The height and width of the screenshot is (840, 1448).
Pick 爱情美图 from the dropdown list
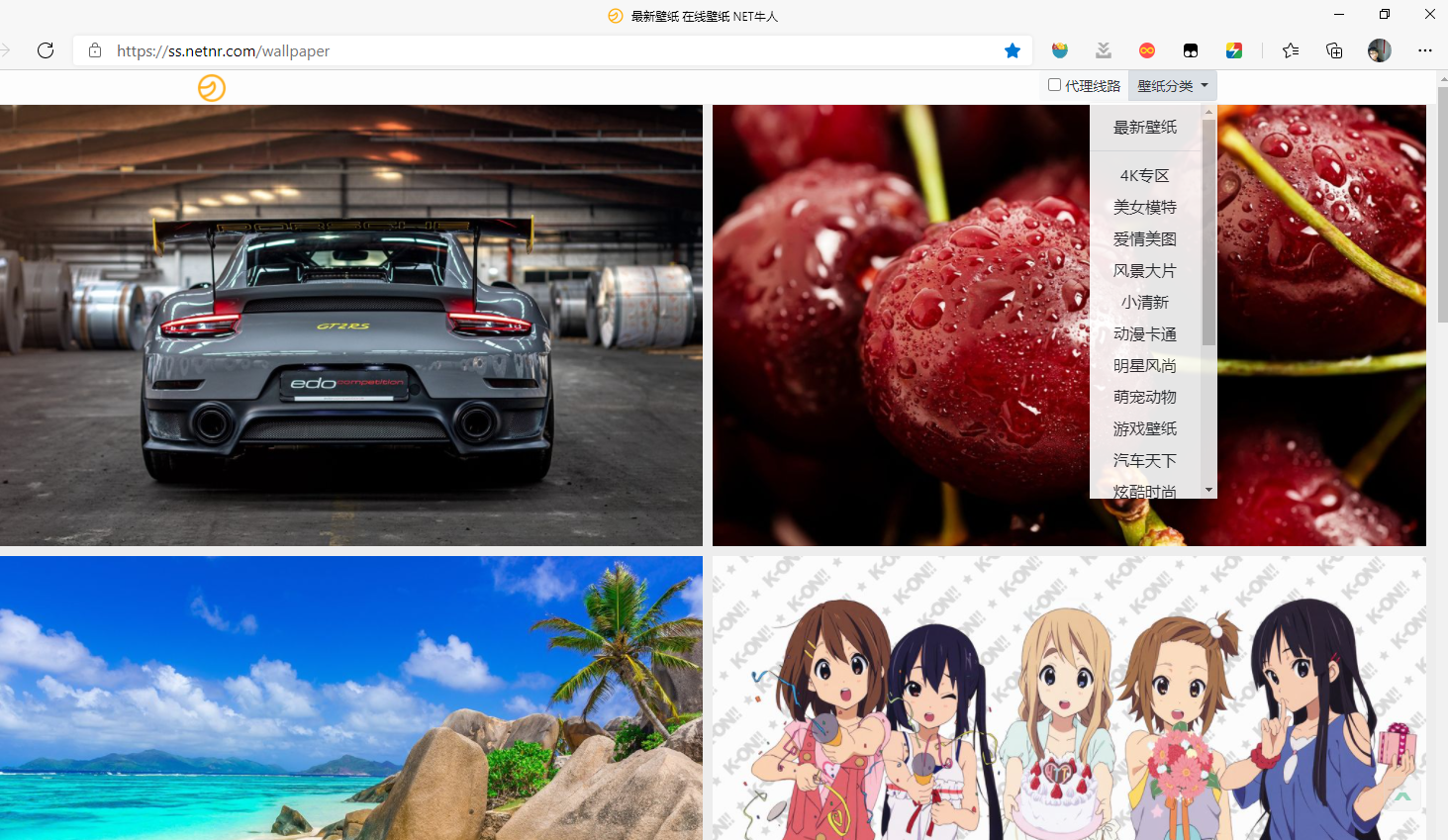point(1145,239)
